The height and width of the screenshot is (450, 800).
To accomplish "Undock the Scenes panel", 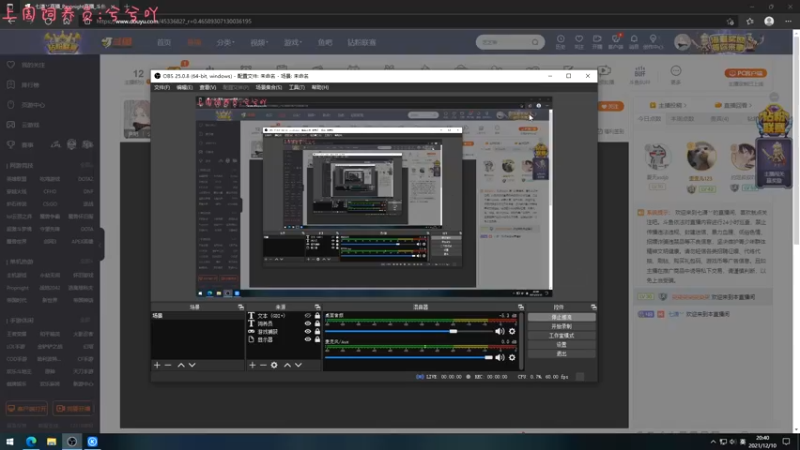I will [x=241, y=307].
